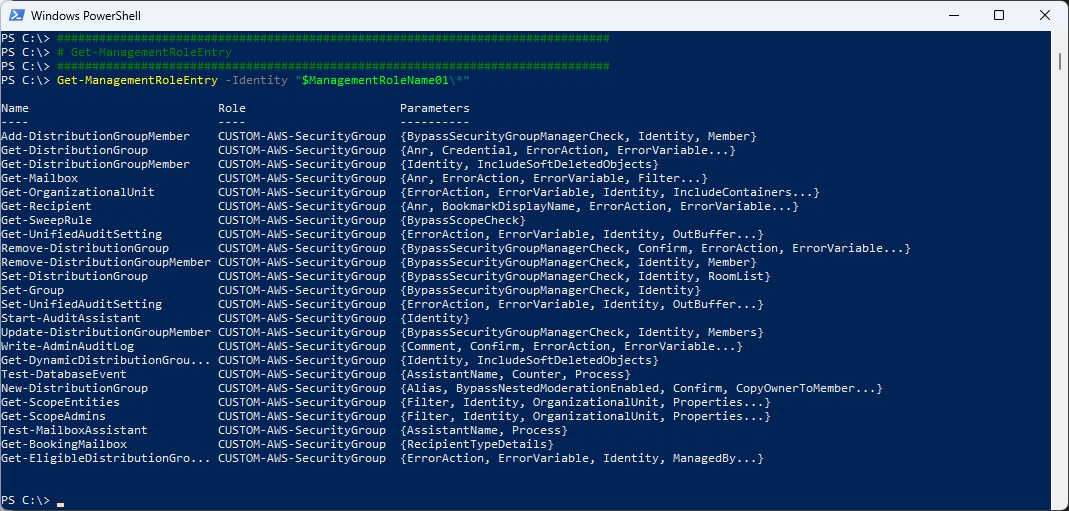Click CUSTOM-AWS-SecurityGroup role for Get-Mailbox

coord(302,179)
